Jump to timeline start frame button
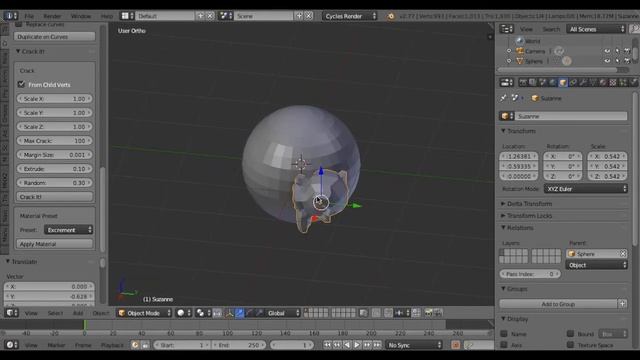 pos(327,345)
